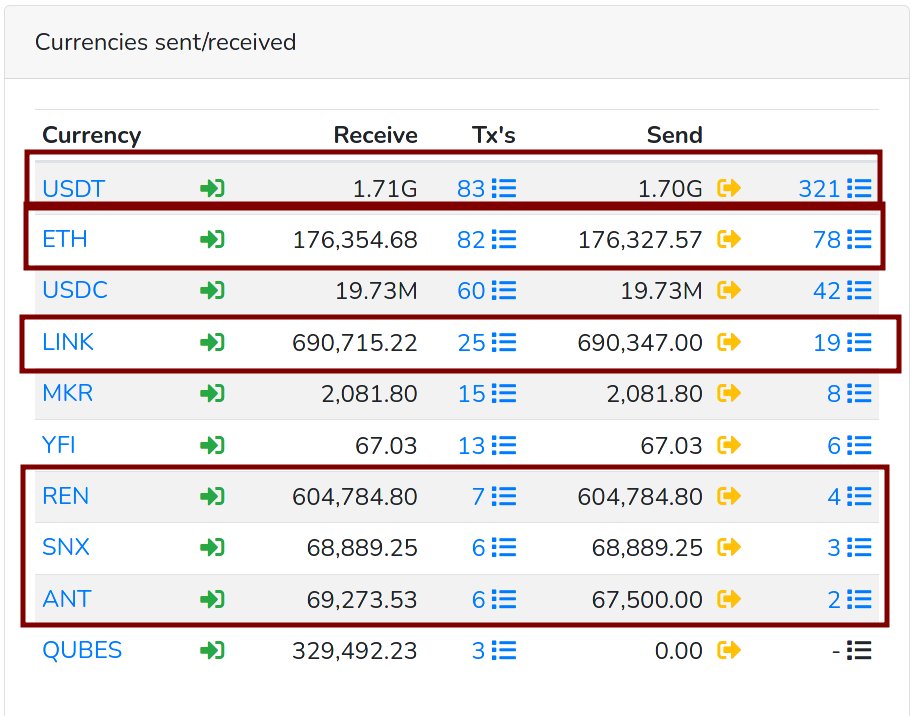Image resolution: width=914 pixels, height=716 pixels.
Task: Open the ETH currency link
Action: tap(65, 240)
